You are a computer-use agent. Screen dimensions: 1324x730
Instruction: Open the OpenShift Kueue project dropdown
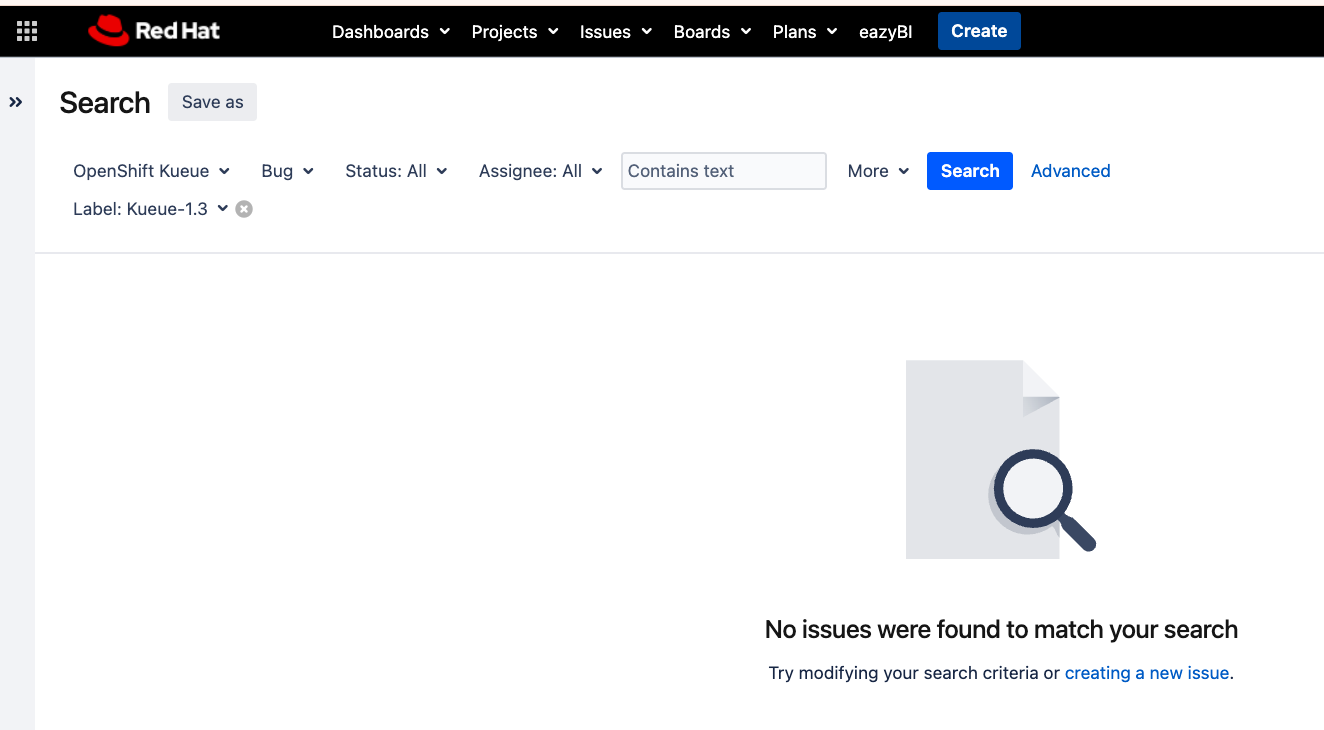[151, 171]
